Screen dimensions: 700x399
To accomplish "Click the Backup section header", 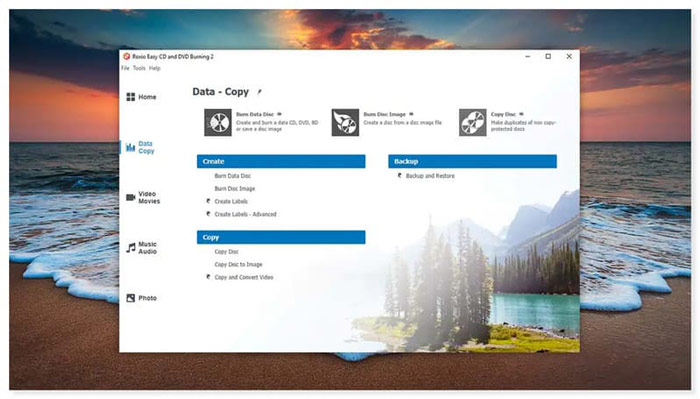I will [x=472, y=162].
